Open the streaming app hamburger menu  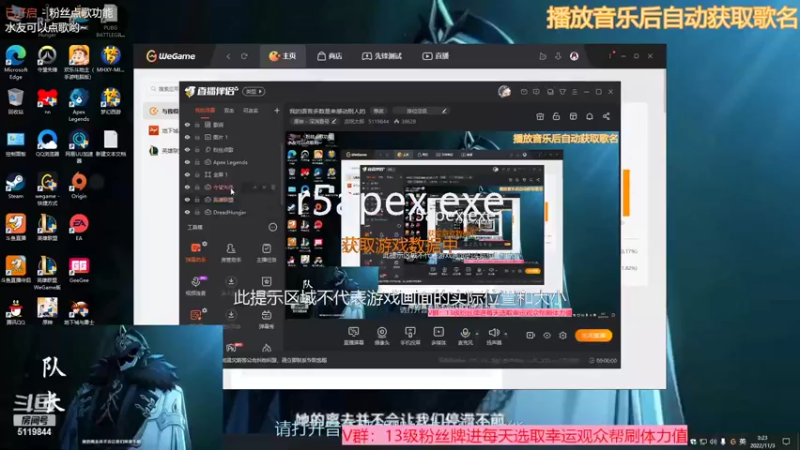click(574, 92)
